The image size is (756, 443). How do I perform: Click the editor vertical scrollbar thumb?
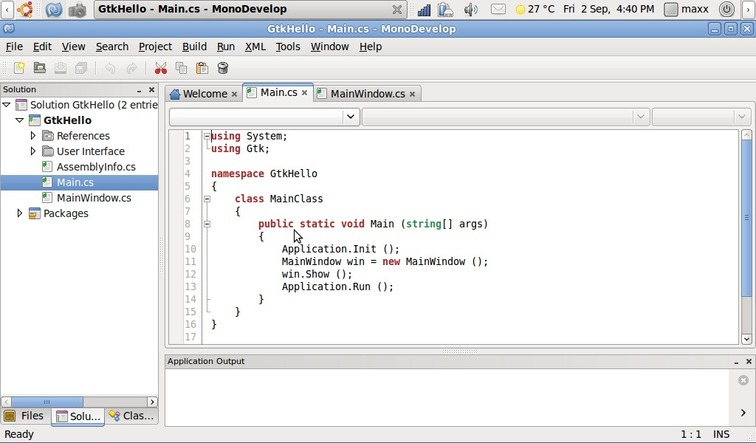[746, 218]
